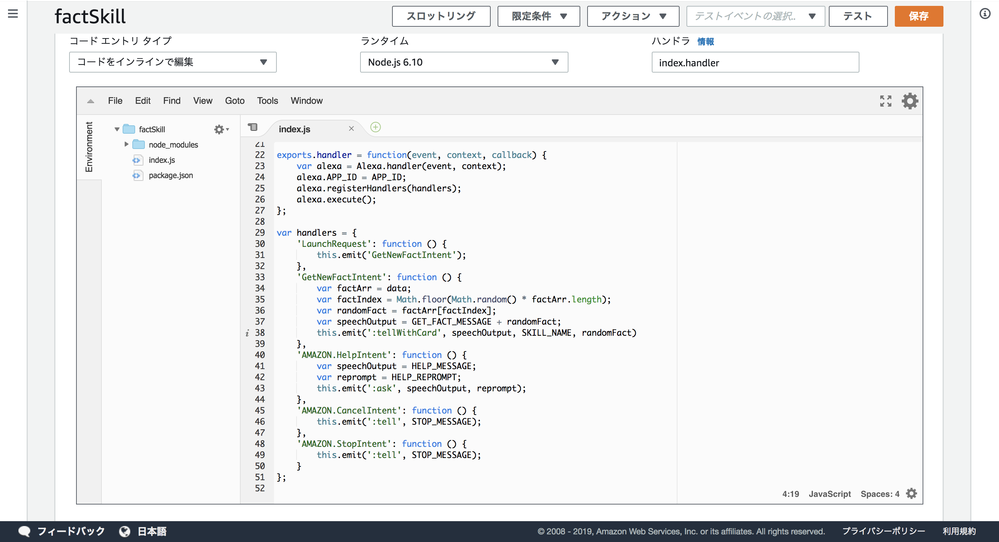Select package.json in file tree
Viewport: 999px width, 542px height.
(x=171, y=175)
